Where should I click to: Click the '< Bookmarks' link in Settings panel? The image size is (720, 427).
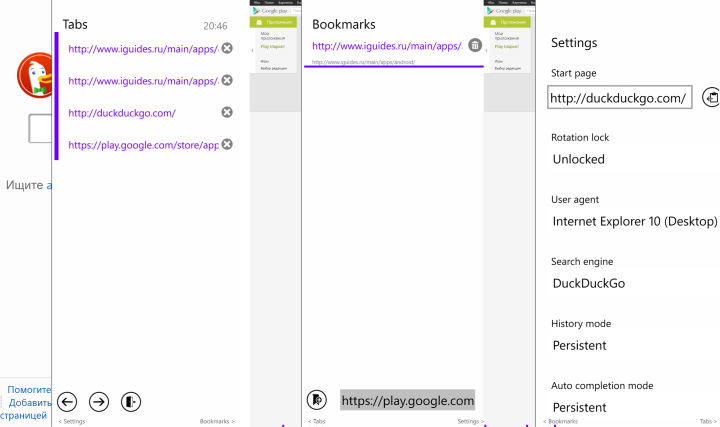pyautogui.click(x=560, y=421)
